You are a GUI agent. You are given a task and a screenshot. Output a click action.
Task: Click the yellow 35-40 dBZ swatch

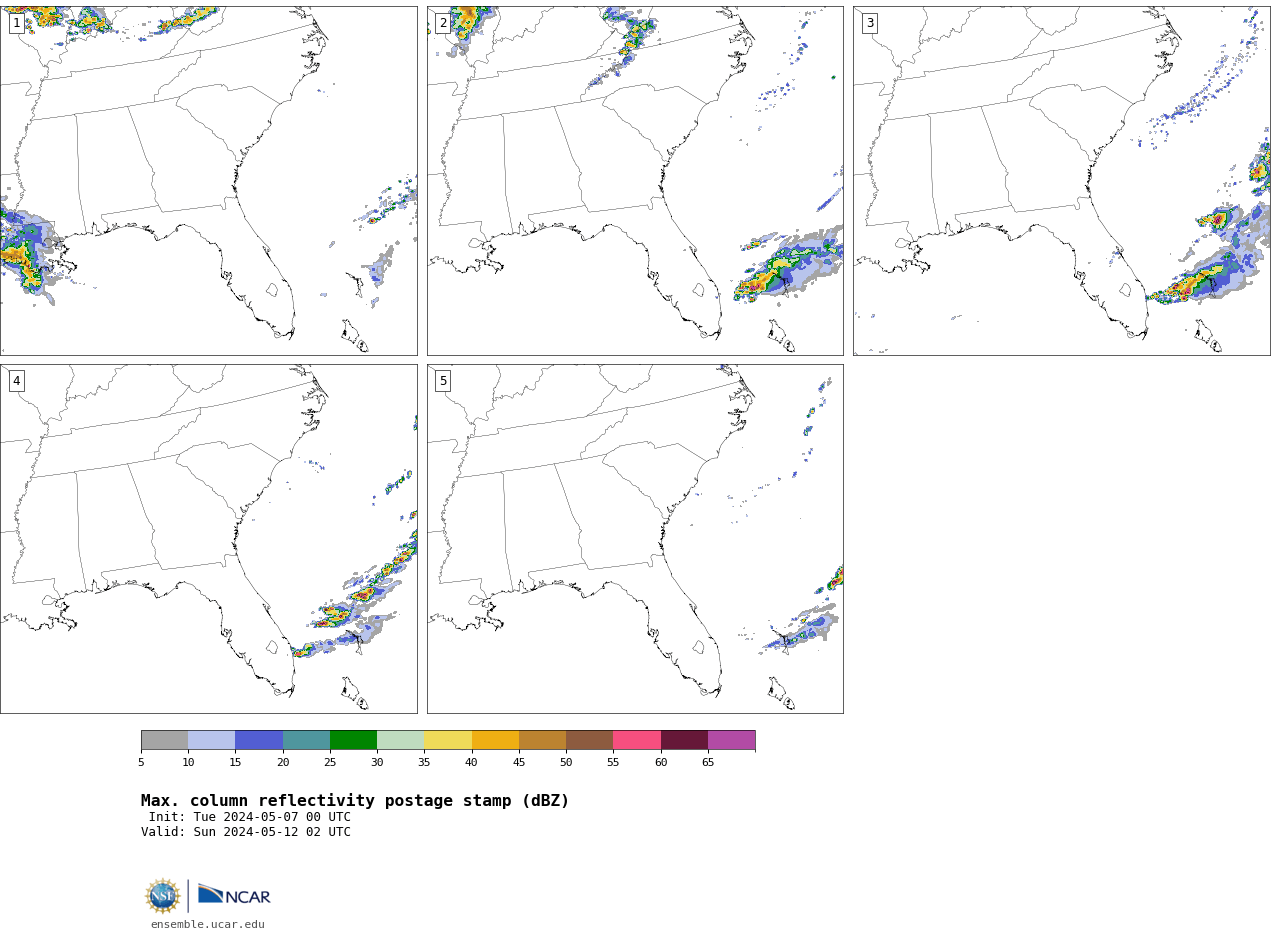448,740
